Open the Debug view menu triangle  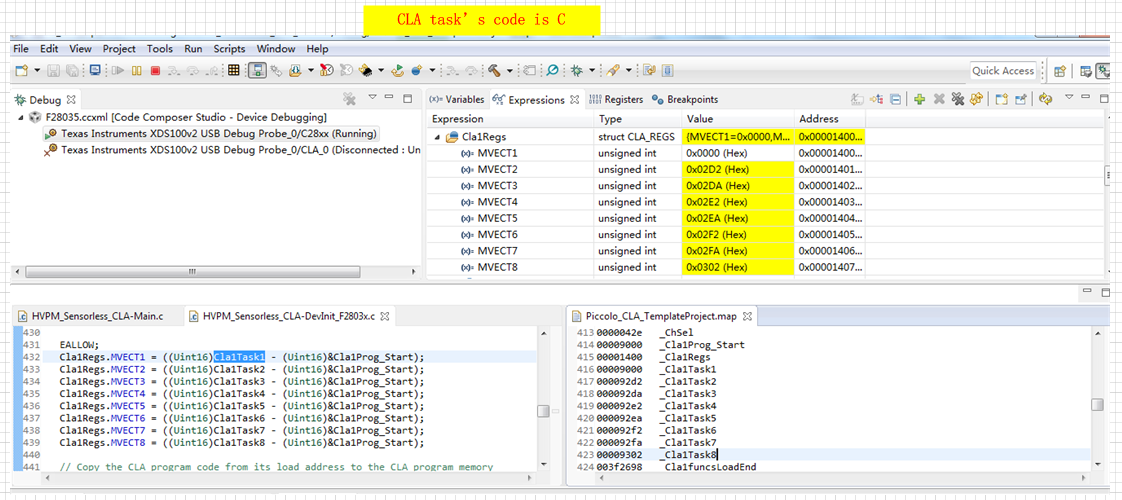[372, 97]
